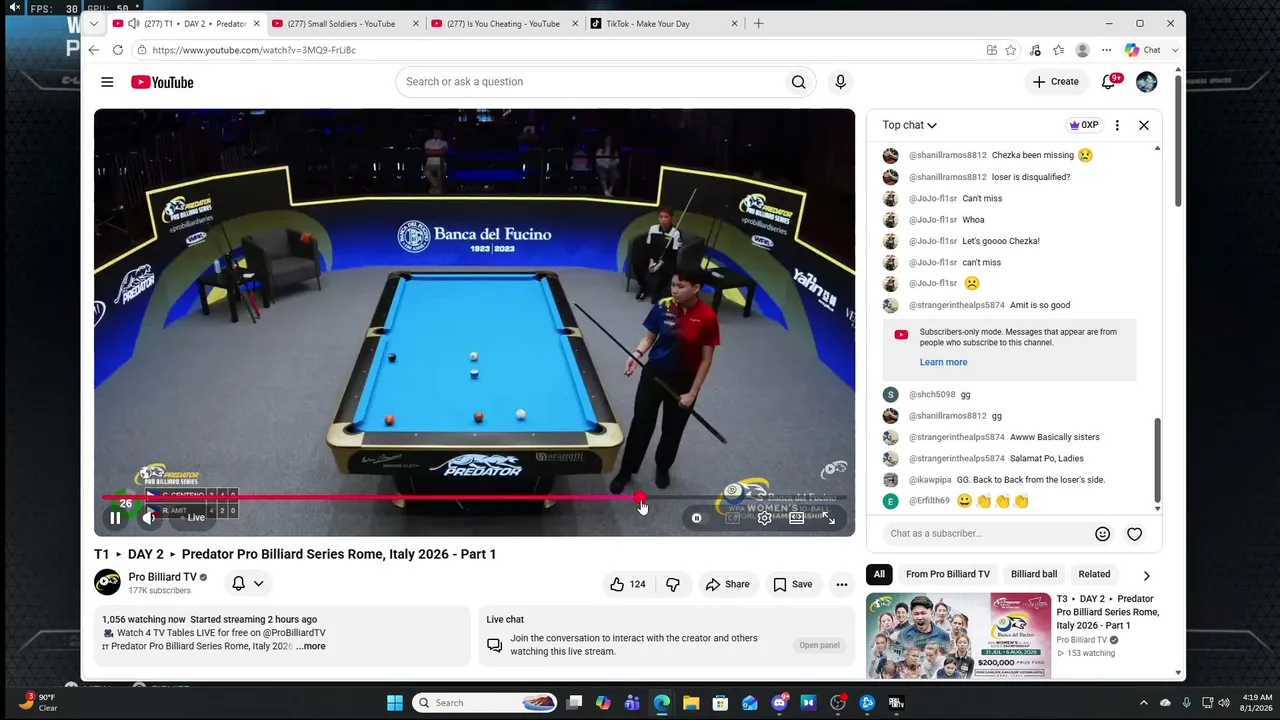The image size is (1280, 720).
Task: Switch to the Is You Cheating tab
Action: click(503, 24)
